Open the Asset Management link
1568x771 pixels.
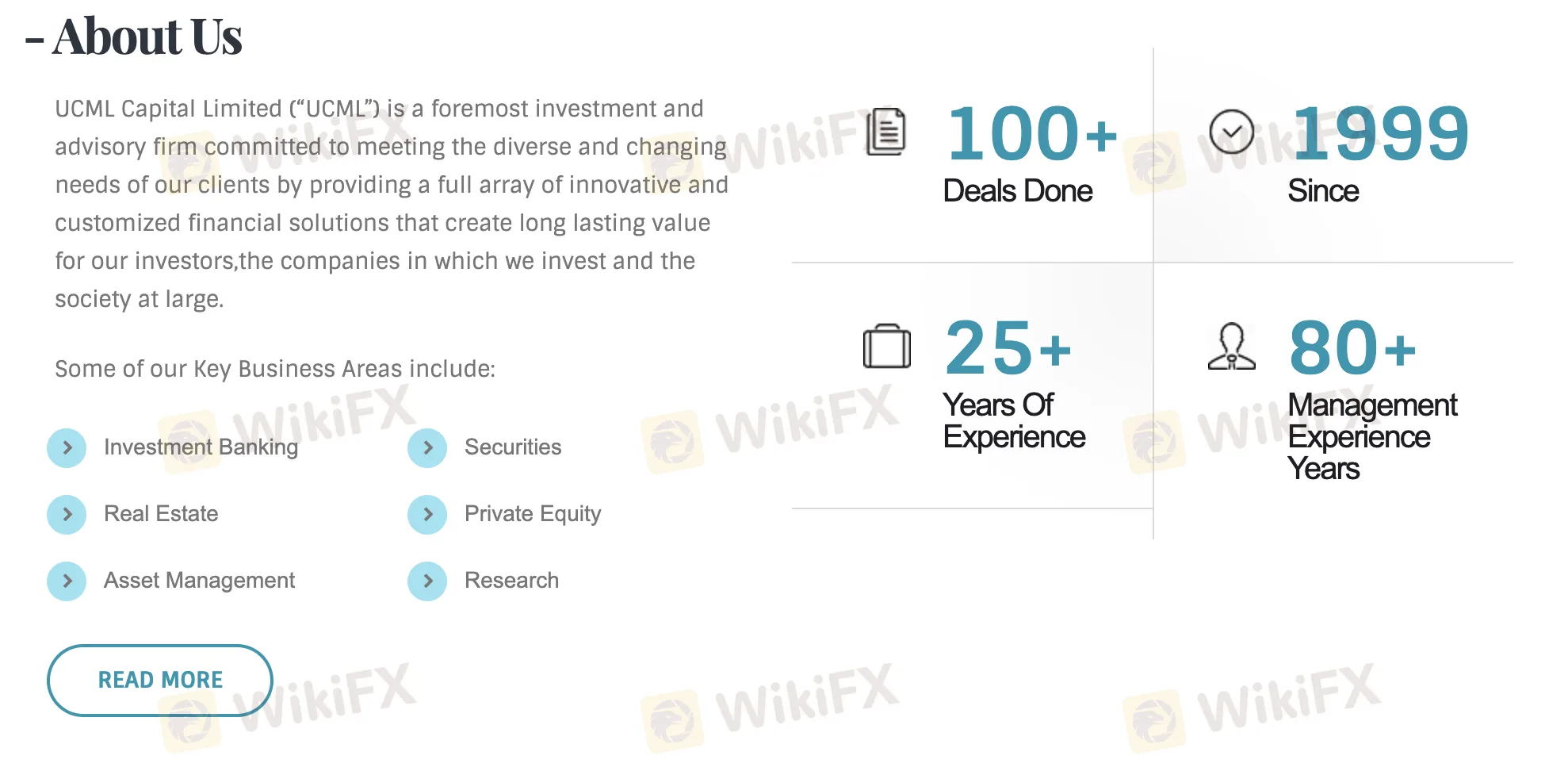199,581
